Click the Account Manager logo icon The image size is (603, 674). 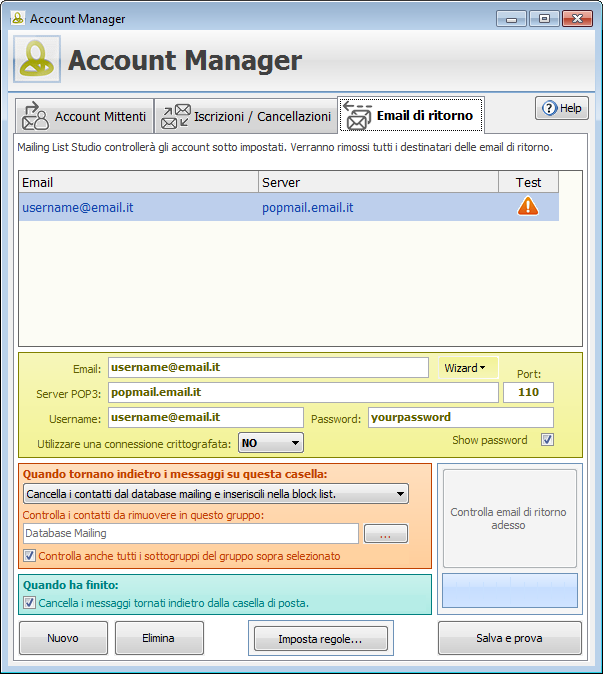click(37, 60)
